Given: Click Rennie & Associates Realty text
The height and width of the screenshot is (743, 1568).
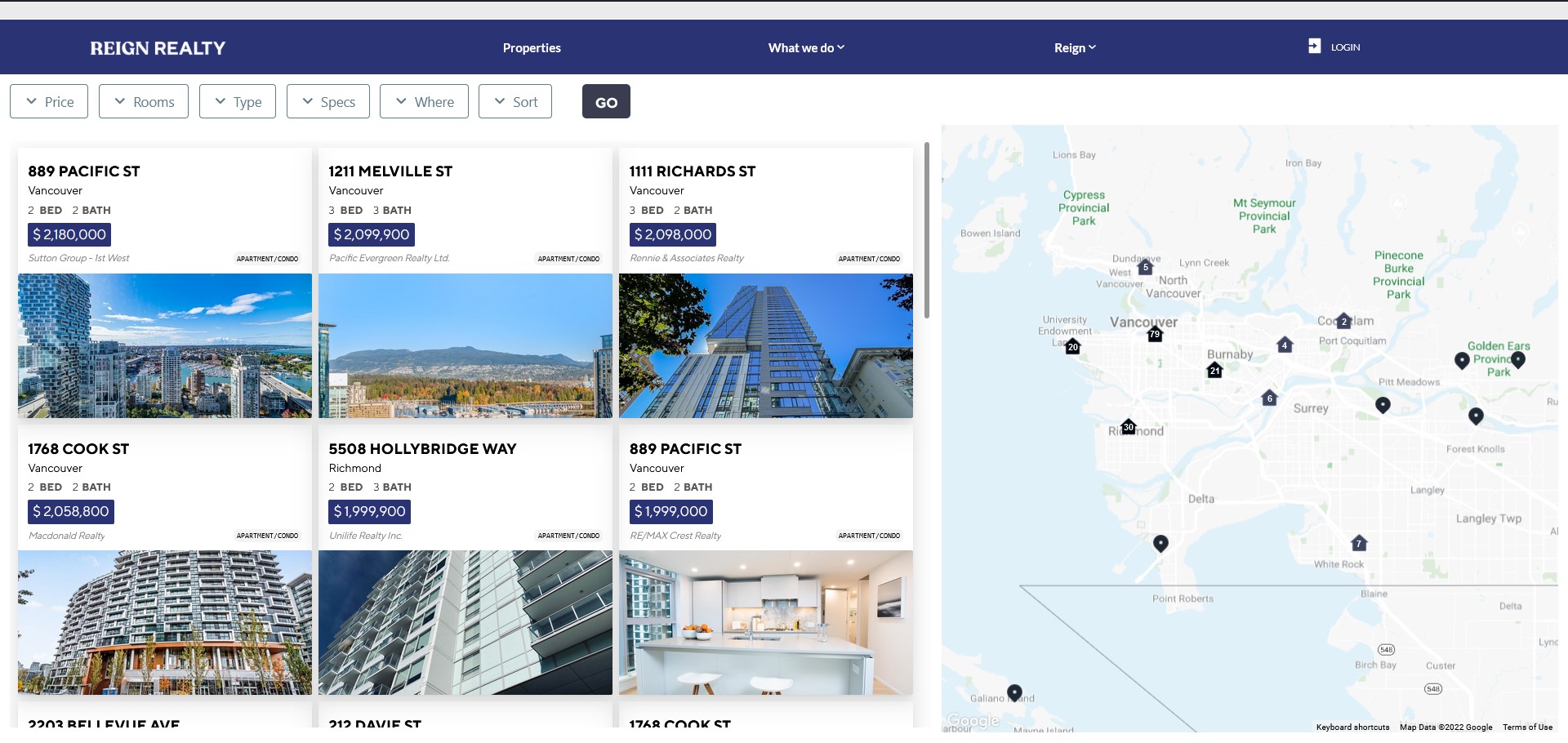Looking at the screenshot, I should (x=687, y=258).
